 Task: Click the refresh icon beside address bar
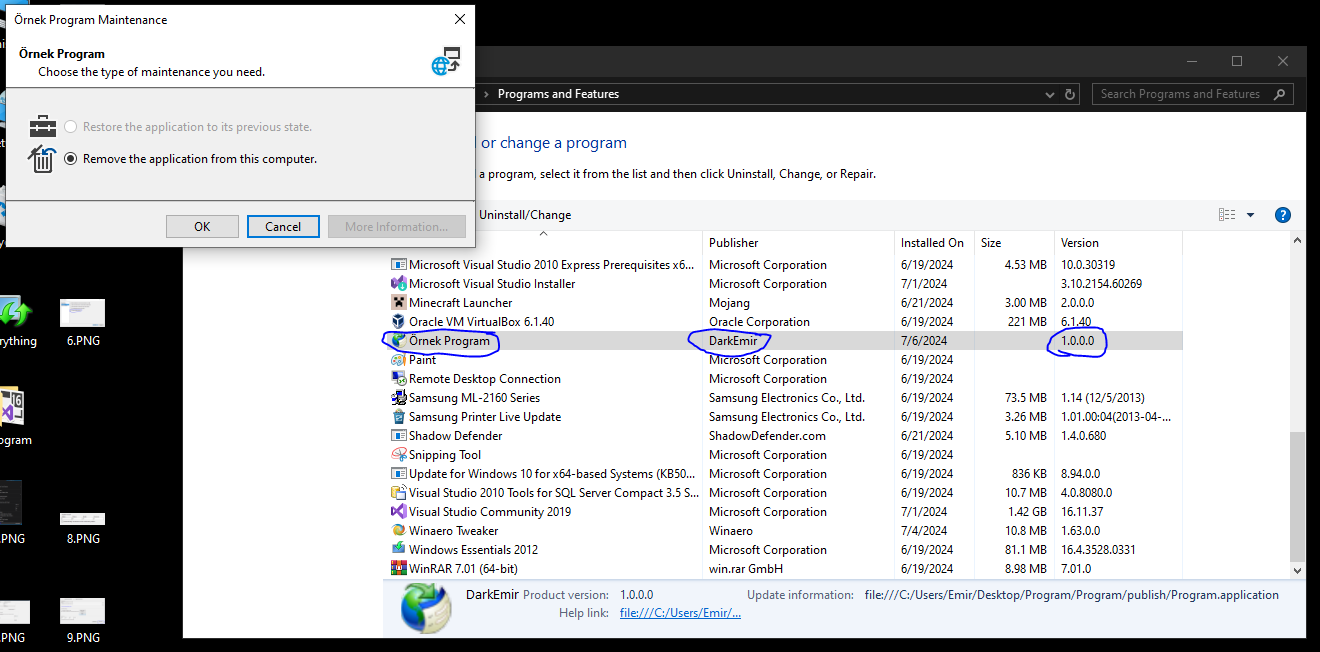point(1070,94)
